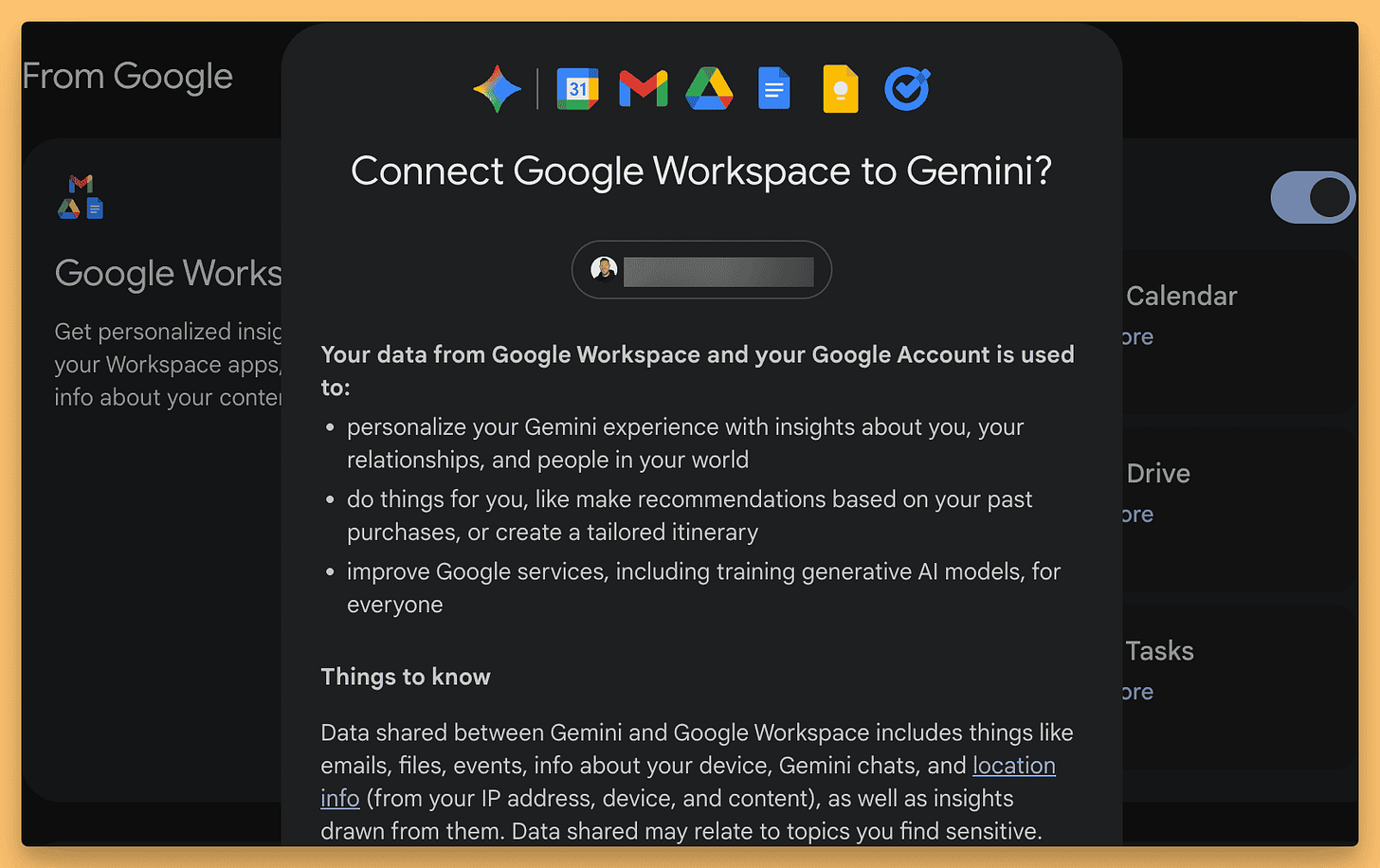Click the Gemini sparkle icon in dialog header
The height and width of the screenshot is (868, 1380).
(497, 89)
